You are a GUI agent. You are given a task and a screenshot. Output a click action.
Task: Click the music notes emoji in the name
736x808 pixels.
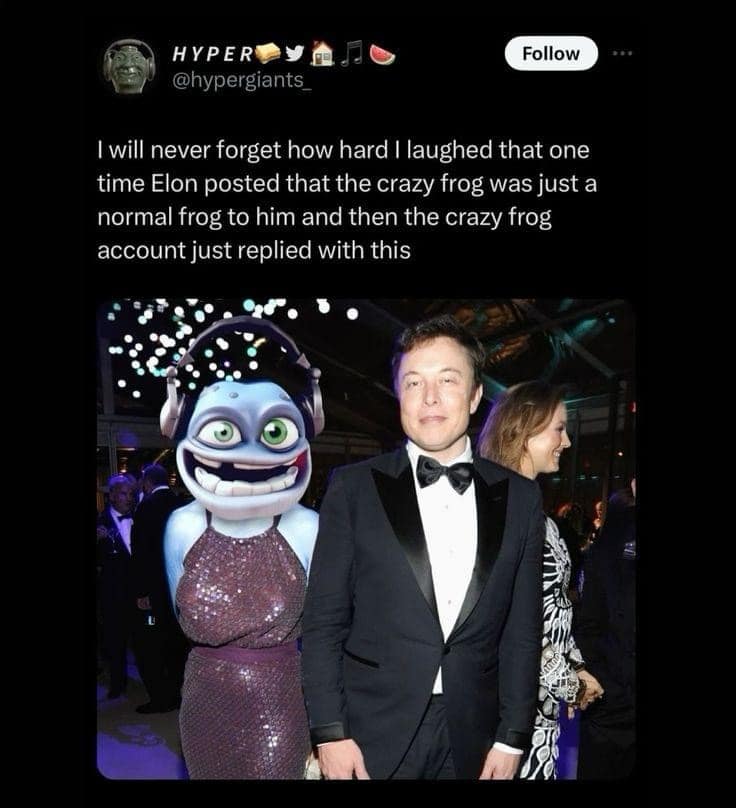[353, 53]
